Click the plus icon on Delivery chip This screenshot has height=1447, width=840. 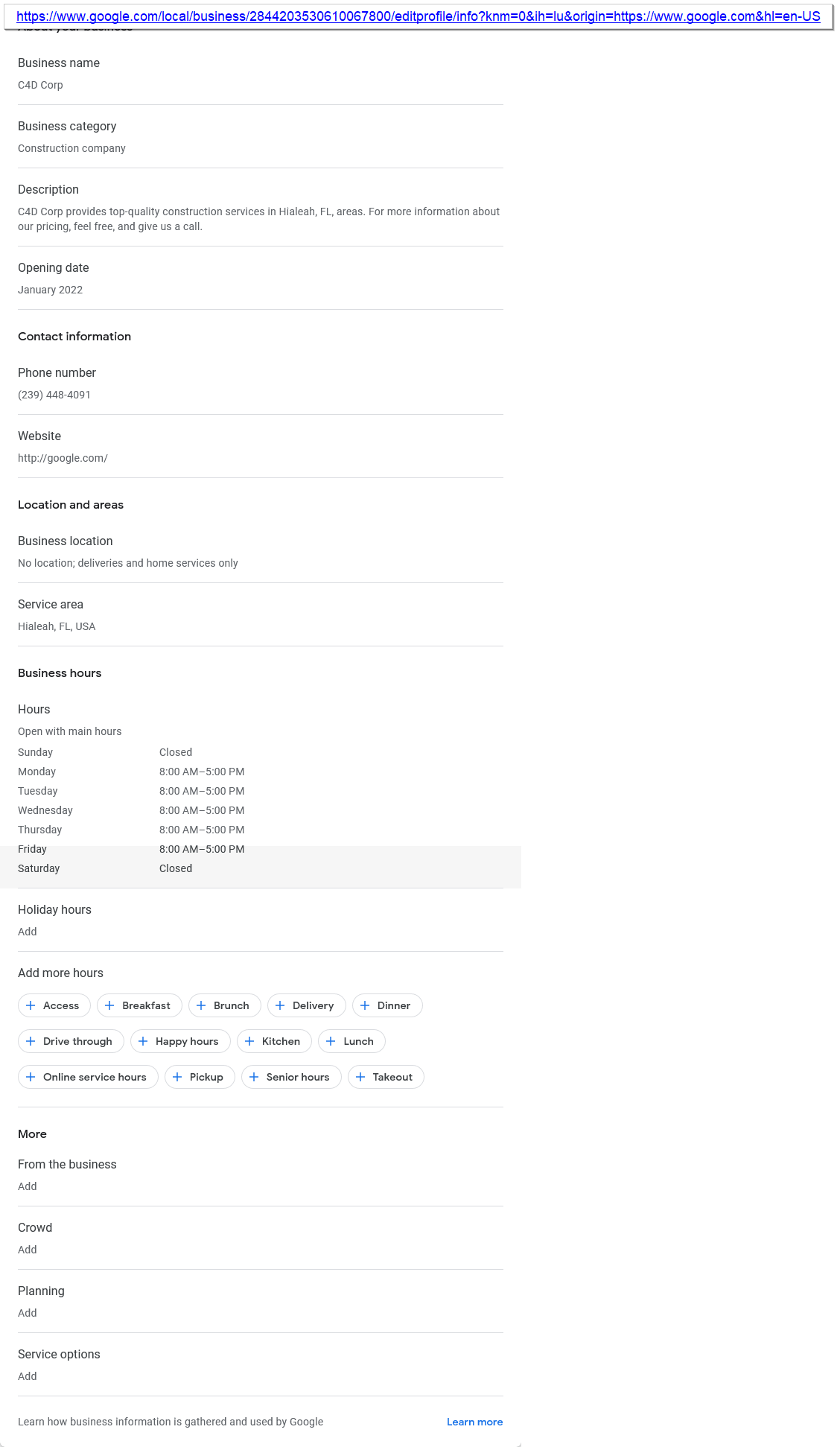tap(280, 1005)
